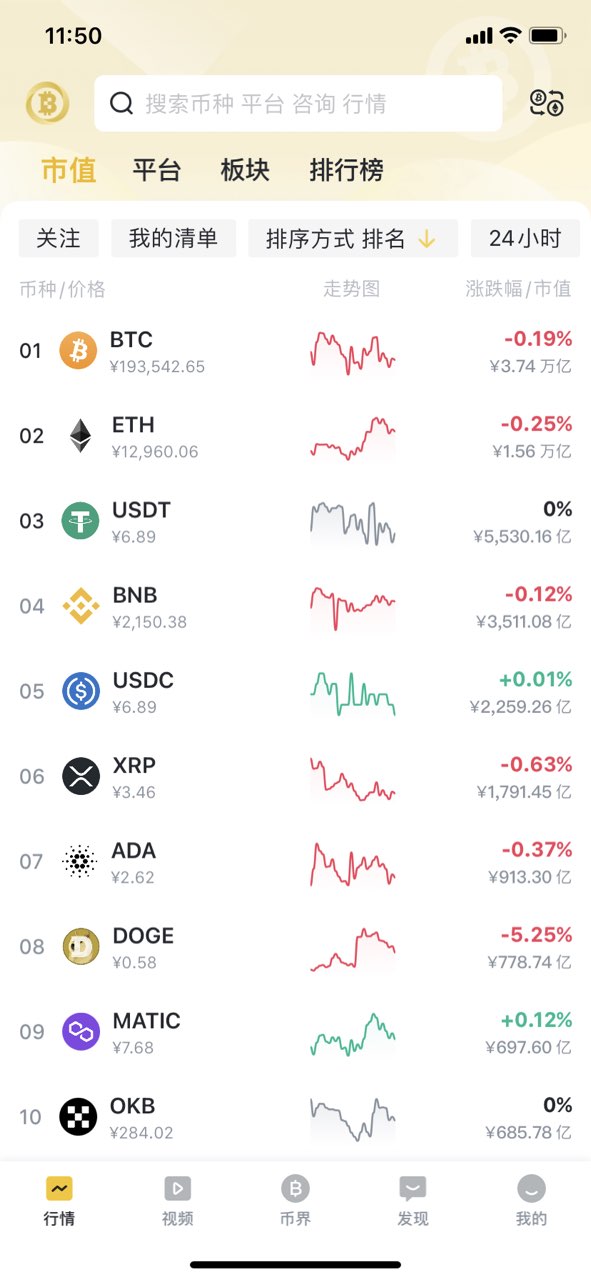The height and width of the screenshot is (1280, 591).
Task: Go to 发现 discover icon in bottom bar
Action: click(412, 1188)
